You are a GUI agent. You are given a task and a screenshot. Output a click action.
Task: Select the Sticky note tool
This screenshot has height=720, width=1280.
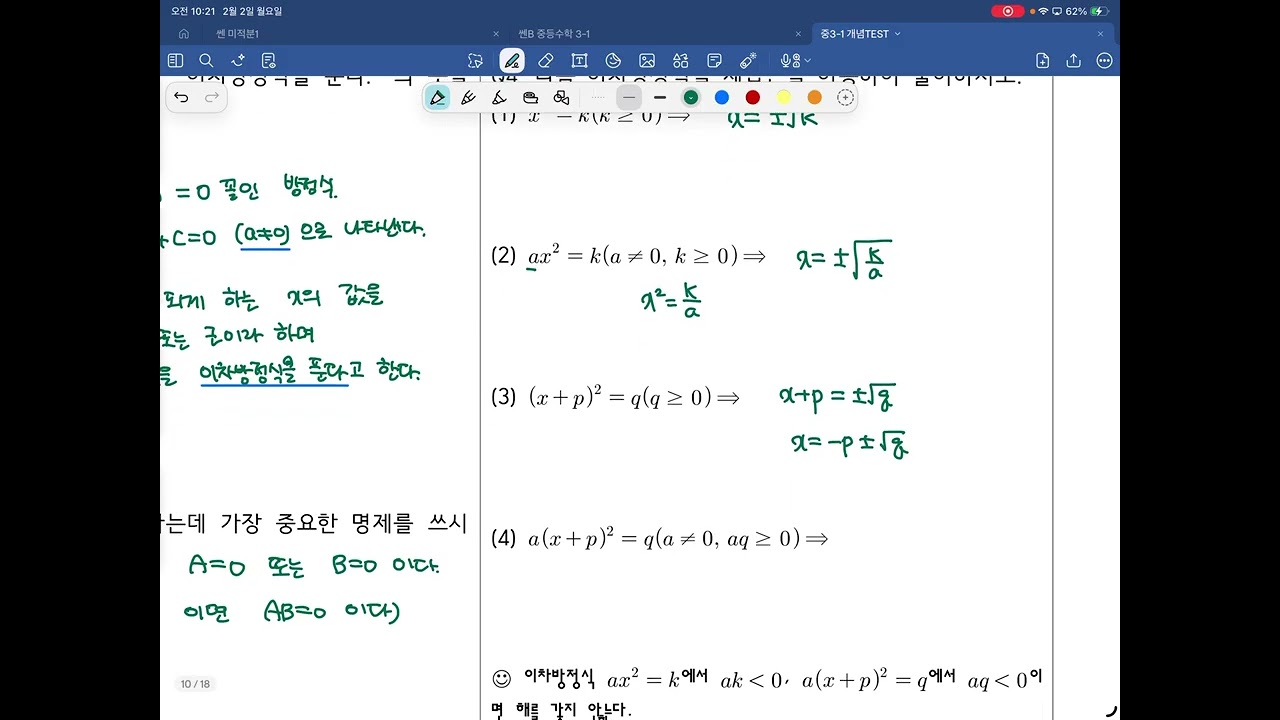pyautogui.click(x=714, y=61)
